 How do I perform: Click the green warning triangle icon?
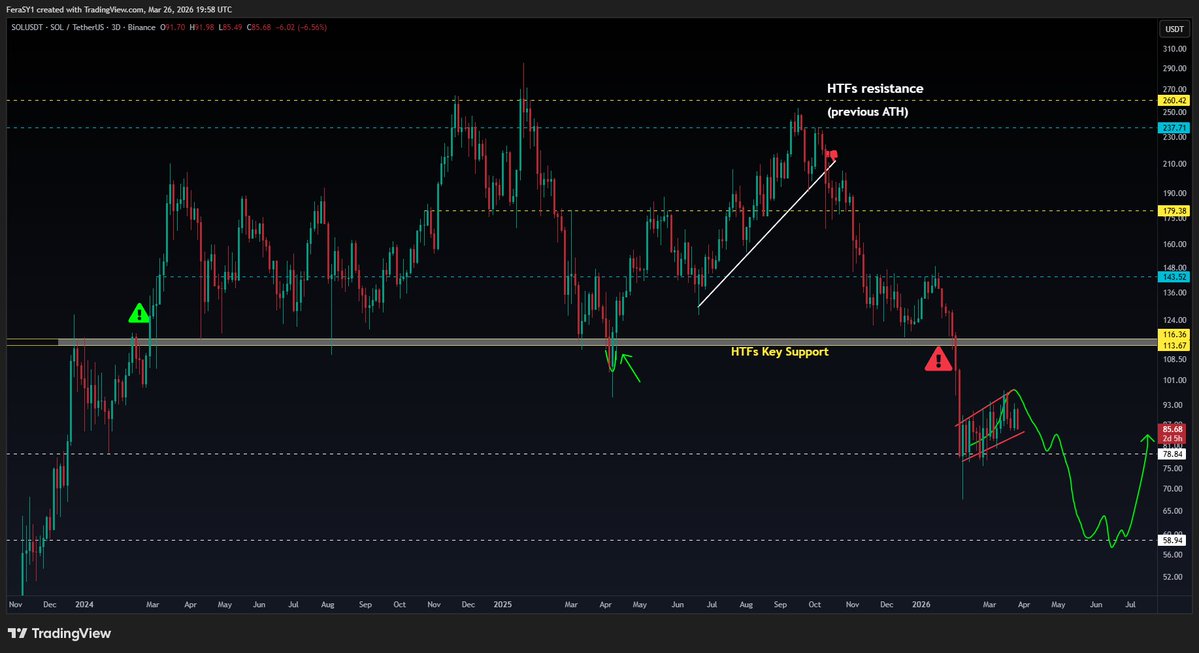click(138, 314)
